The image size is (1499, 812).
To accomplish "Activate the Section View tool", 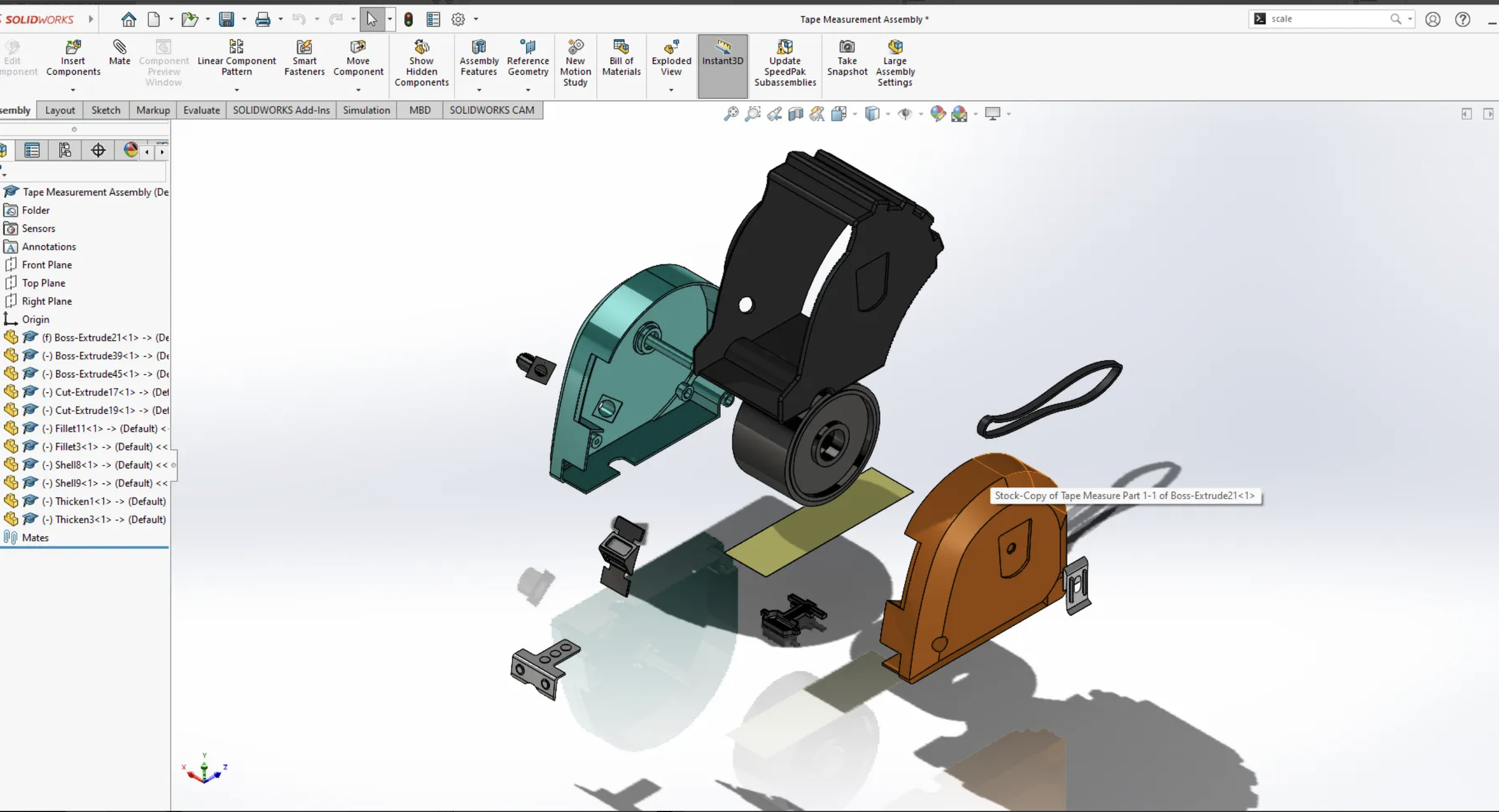I will click(796, 114).
